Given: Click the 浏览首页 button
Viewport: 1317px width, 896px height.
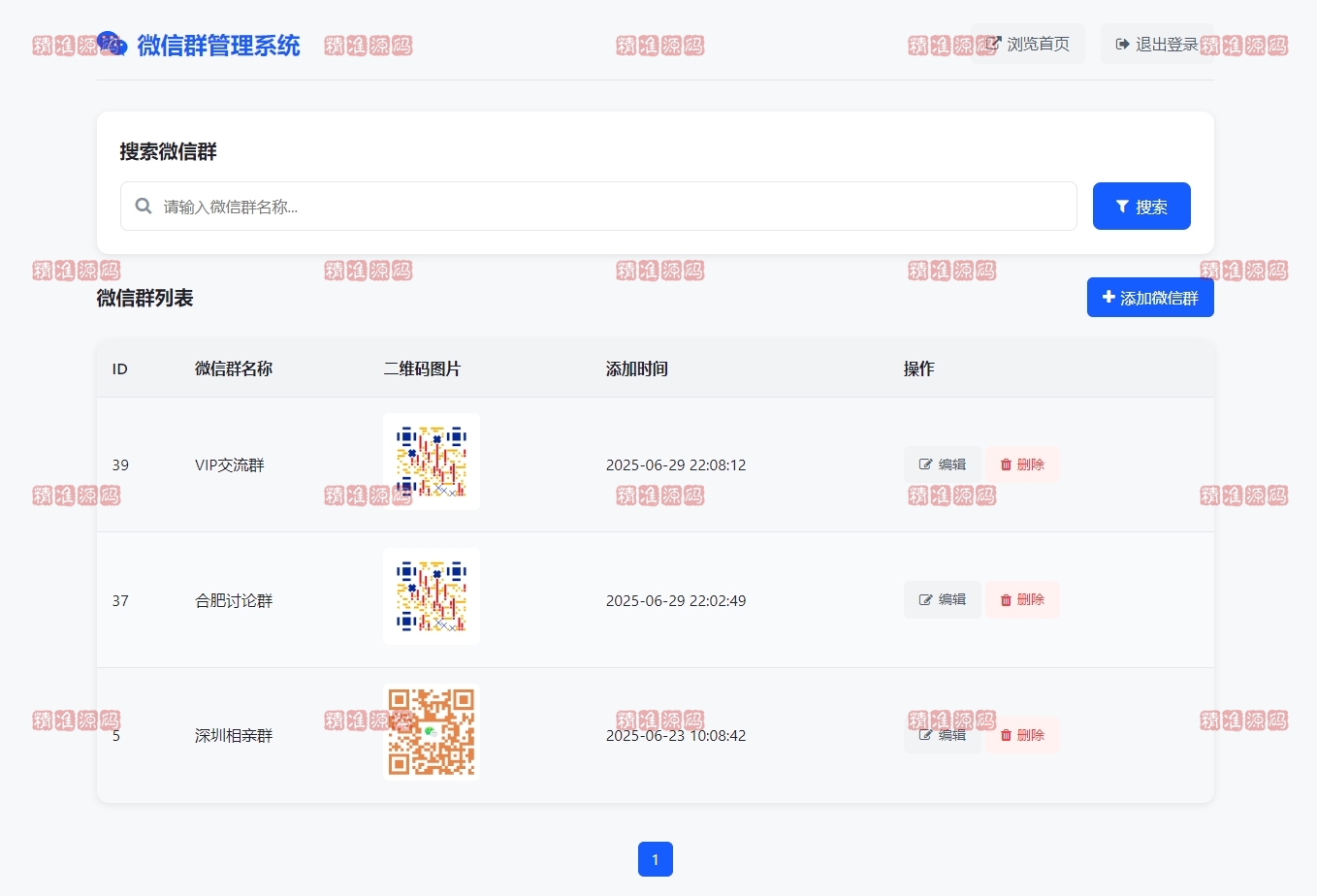Looking at the screenshot, I should [1028, 44].
